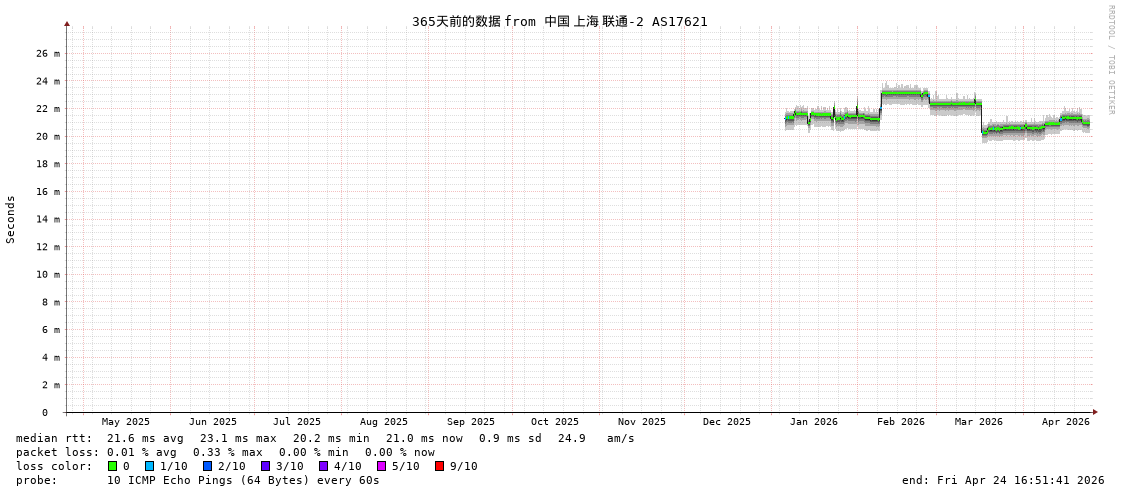1121x494 pixels.
Task: Click the end timestamp Fri Apr 24 text
Action: click(1003, 480)
